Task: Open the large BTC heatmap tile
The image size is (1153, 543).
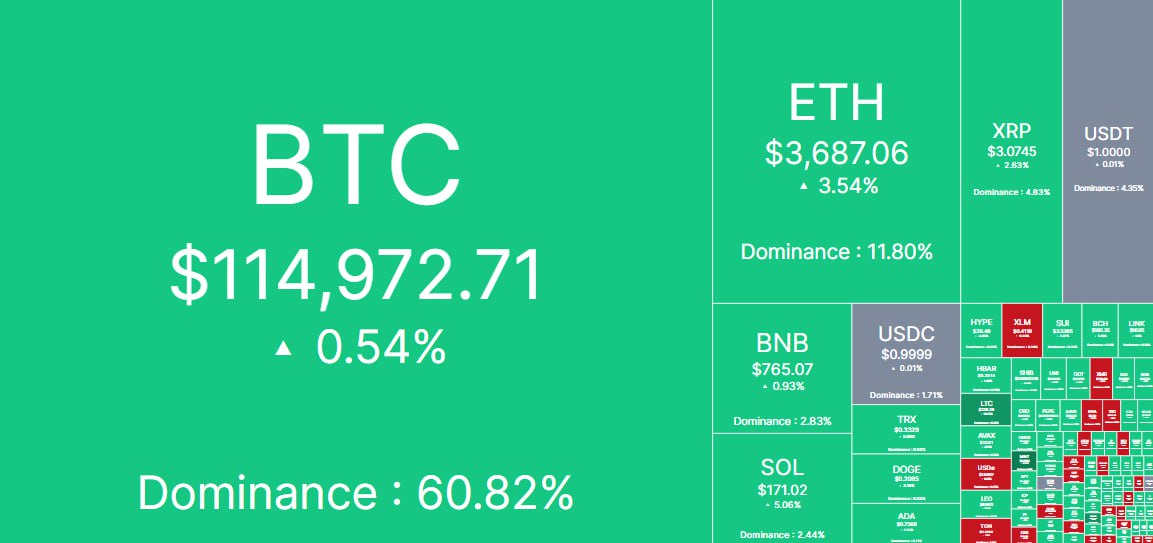Action: coord(356,272)
